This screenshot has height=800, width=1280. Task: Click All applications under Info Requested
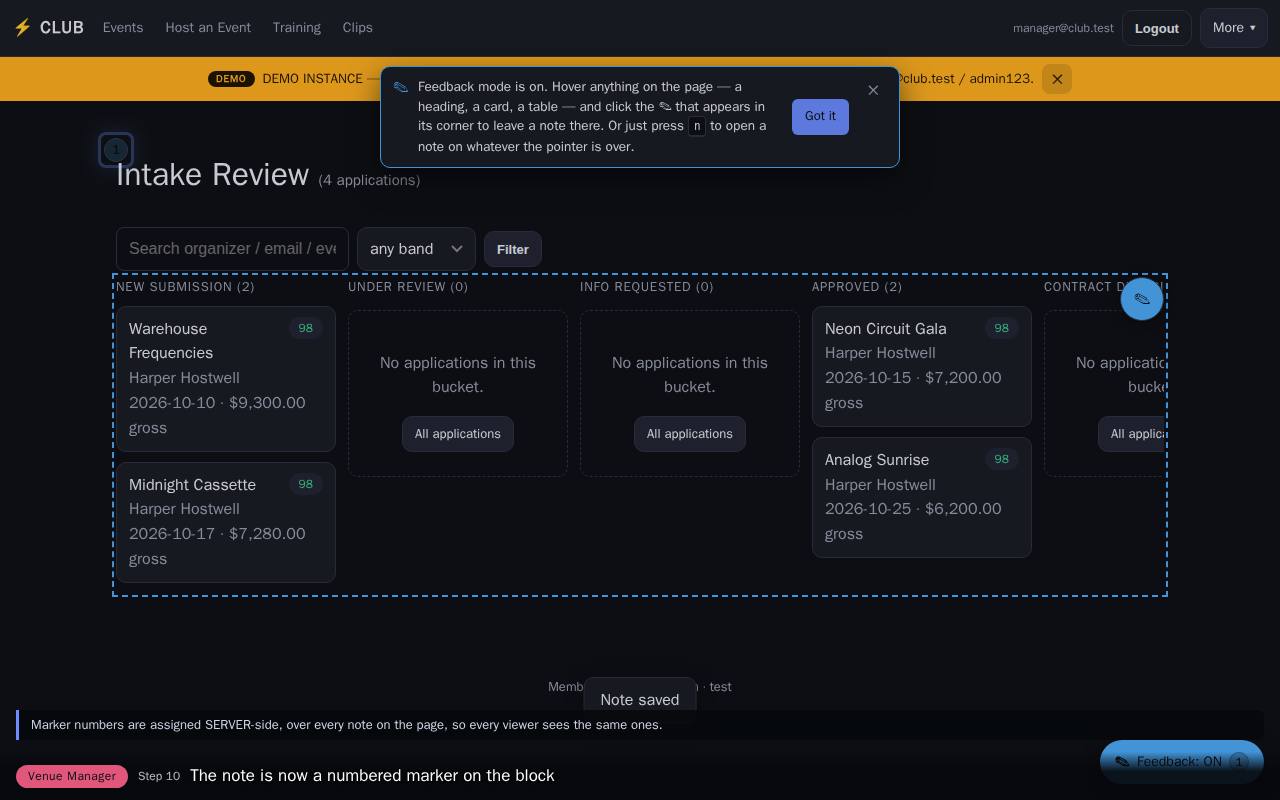[690, 434]
